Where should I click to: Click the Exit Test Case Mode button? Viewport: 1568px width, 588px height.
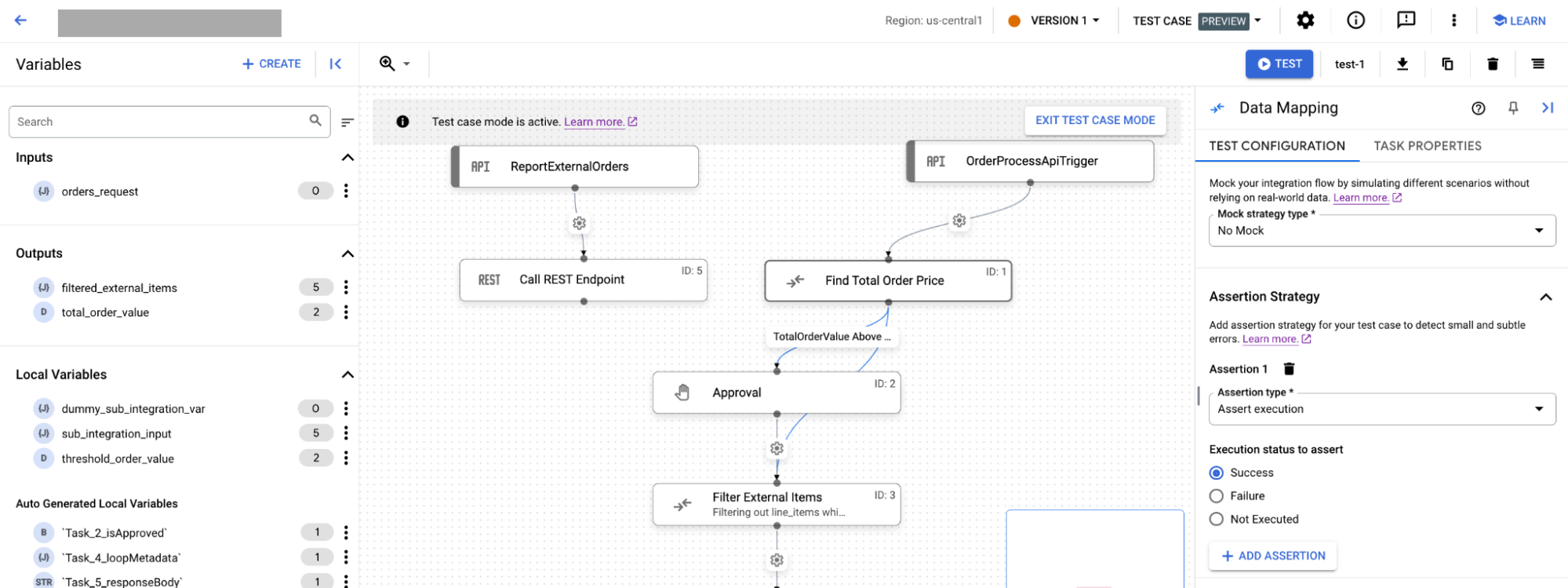pyautogui.click(x=1094, y=120)
